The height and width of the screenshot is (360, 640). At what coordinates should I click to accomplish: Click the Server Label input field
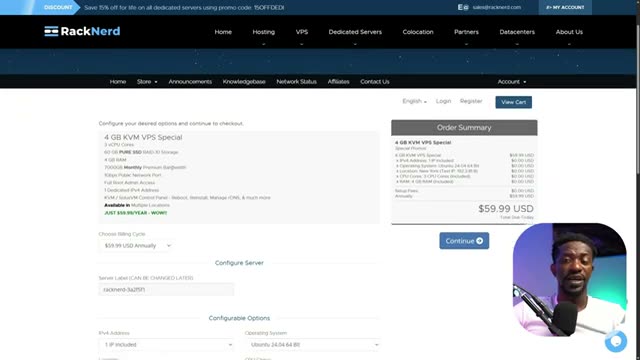(x=167, y=289)
